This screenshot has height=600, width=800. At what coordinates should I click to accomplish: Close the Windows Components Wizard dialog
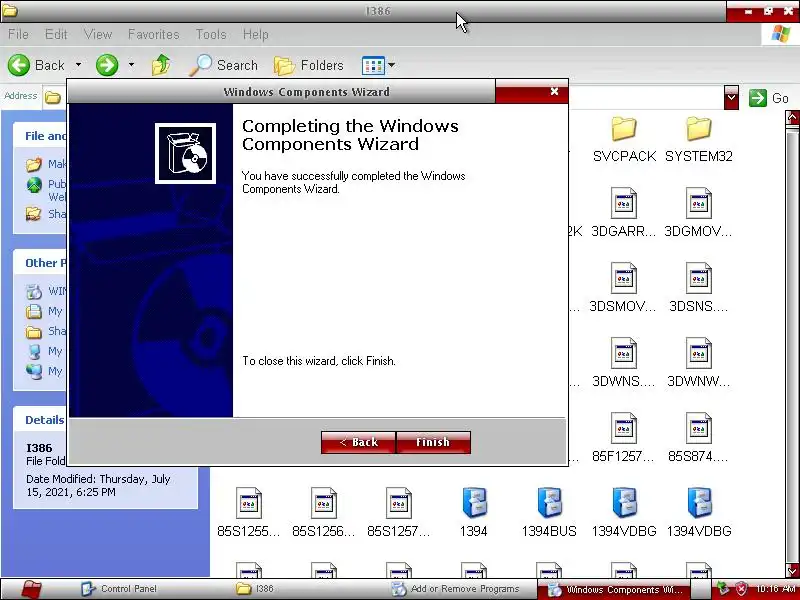(555, 92)
